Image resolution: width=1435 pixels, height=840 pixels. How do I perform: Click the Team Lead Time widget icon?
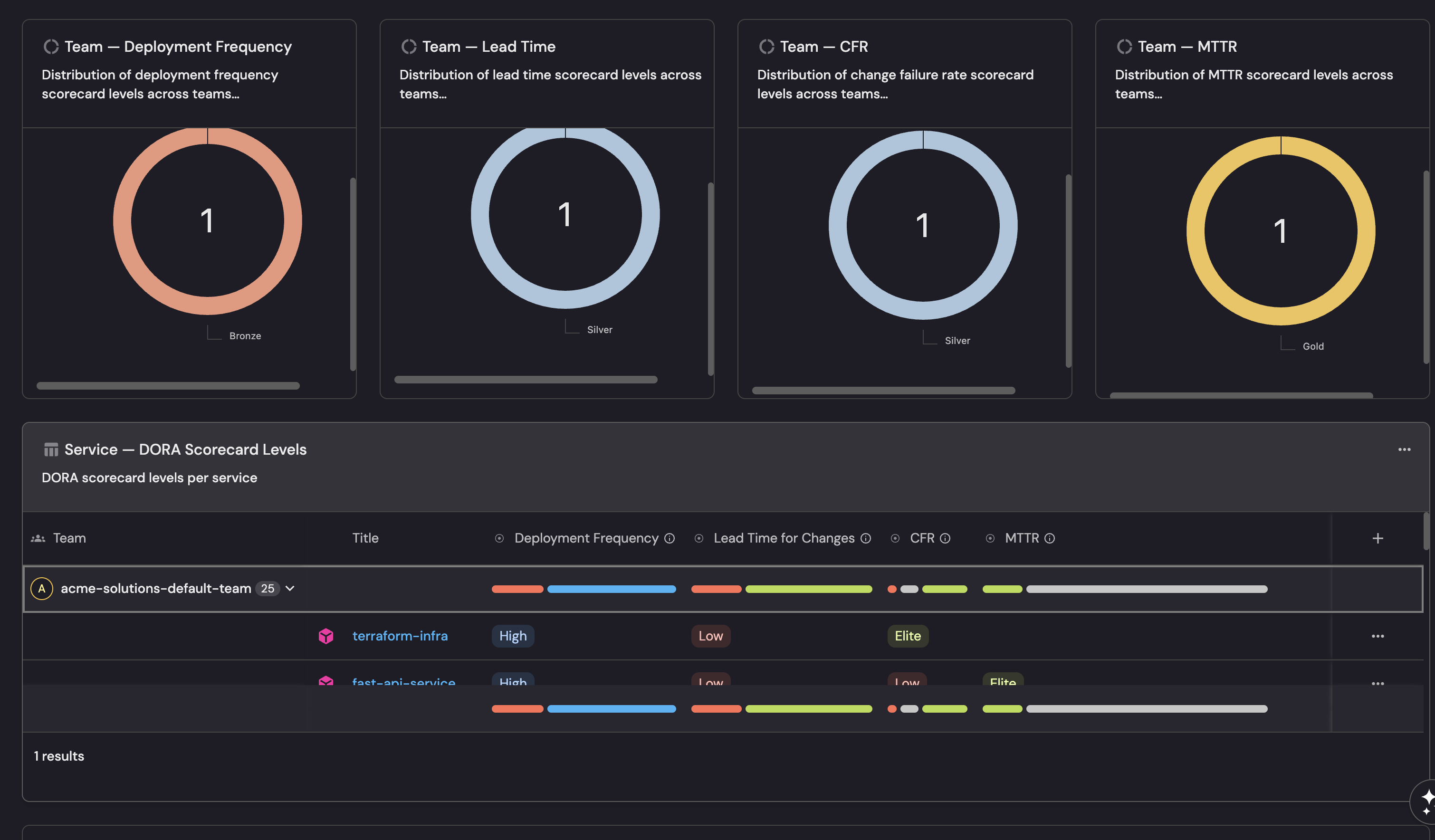point(409,47)
